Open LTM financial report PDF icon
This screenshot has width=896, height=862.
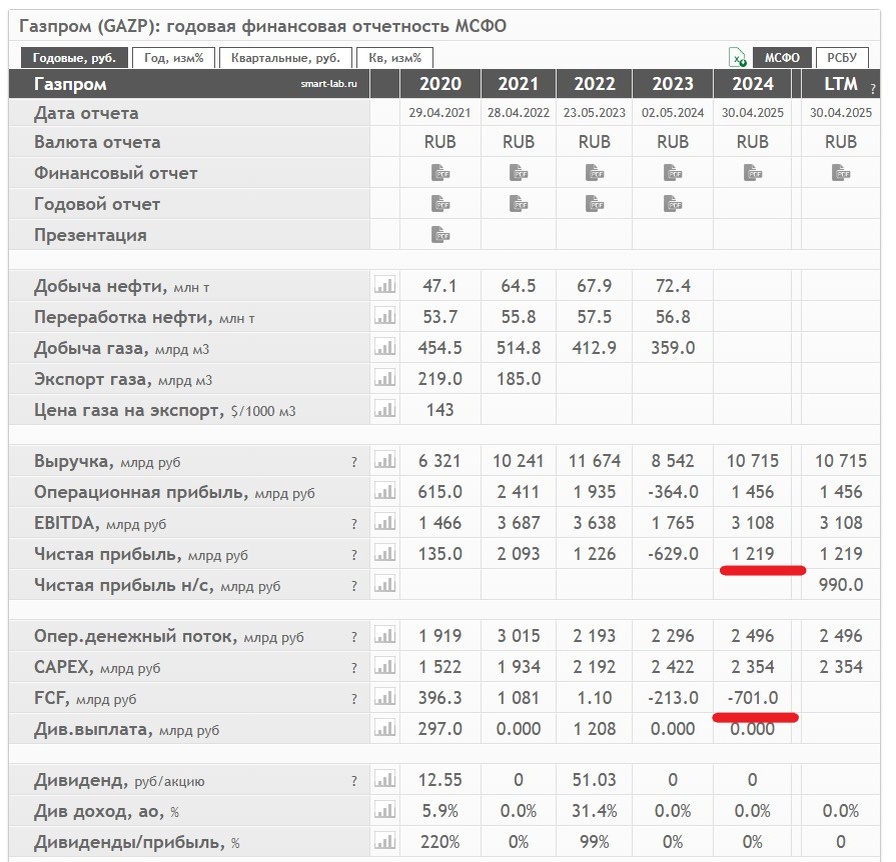(x=841, y=173)
